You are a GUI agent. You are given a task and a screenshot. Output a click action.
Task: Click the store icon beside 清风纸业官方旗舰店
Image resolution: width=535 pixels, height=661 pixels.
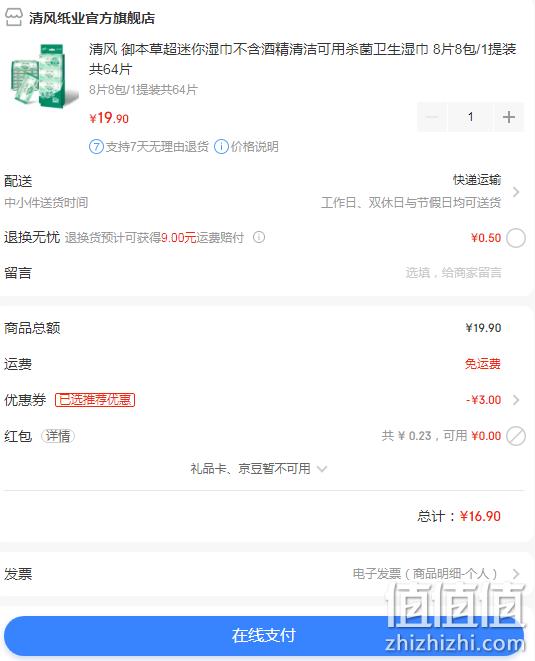pyautogui.click(x=13, y=18)
